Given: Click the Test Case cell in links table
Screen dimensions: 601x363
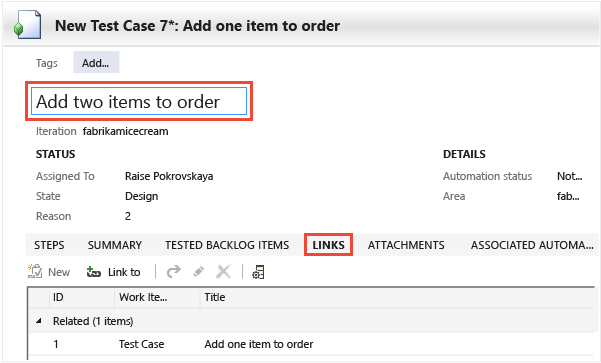Looking at the screenshot, I should coord(141,344).
